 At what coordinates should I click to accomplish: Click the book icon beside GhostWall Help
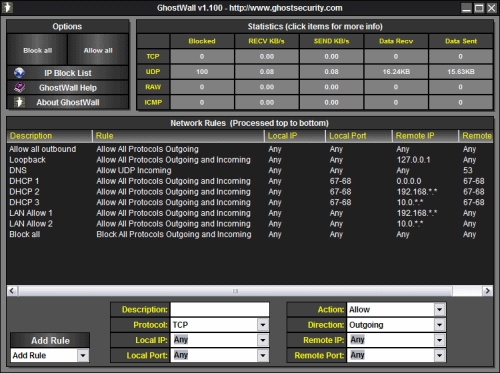[x=19, y=88]
